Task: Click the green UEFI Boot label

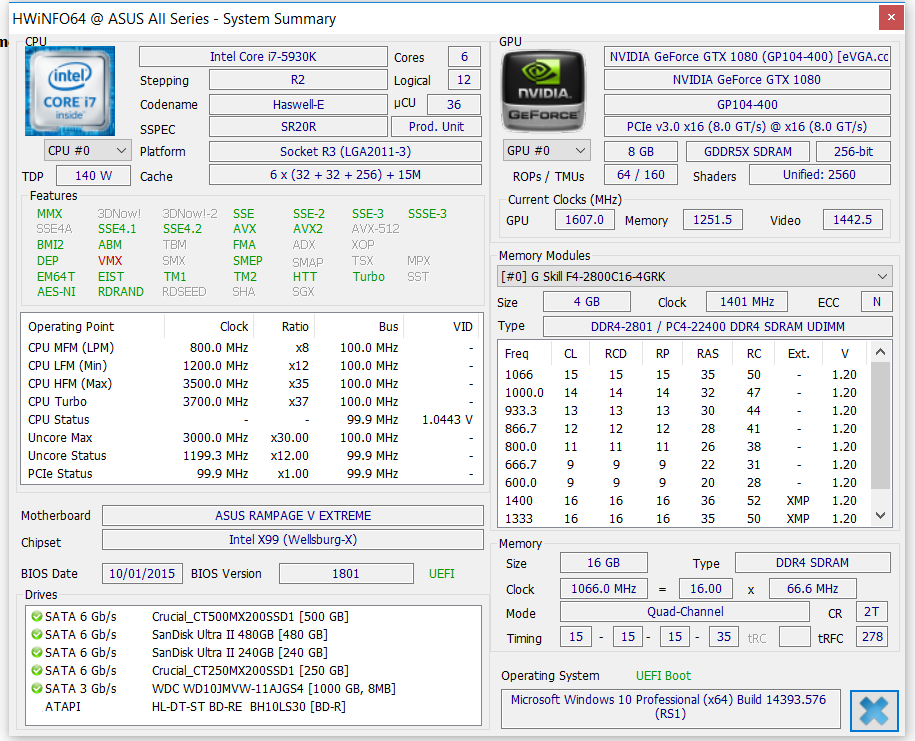Action: 663,676
